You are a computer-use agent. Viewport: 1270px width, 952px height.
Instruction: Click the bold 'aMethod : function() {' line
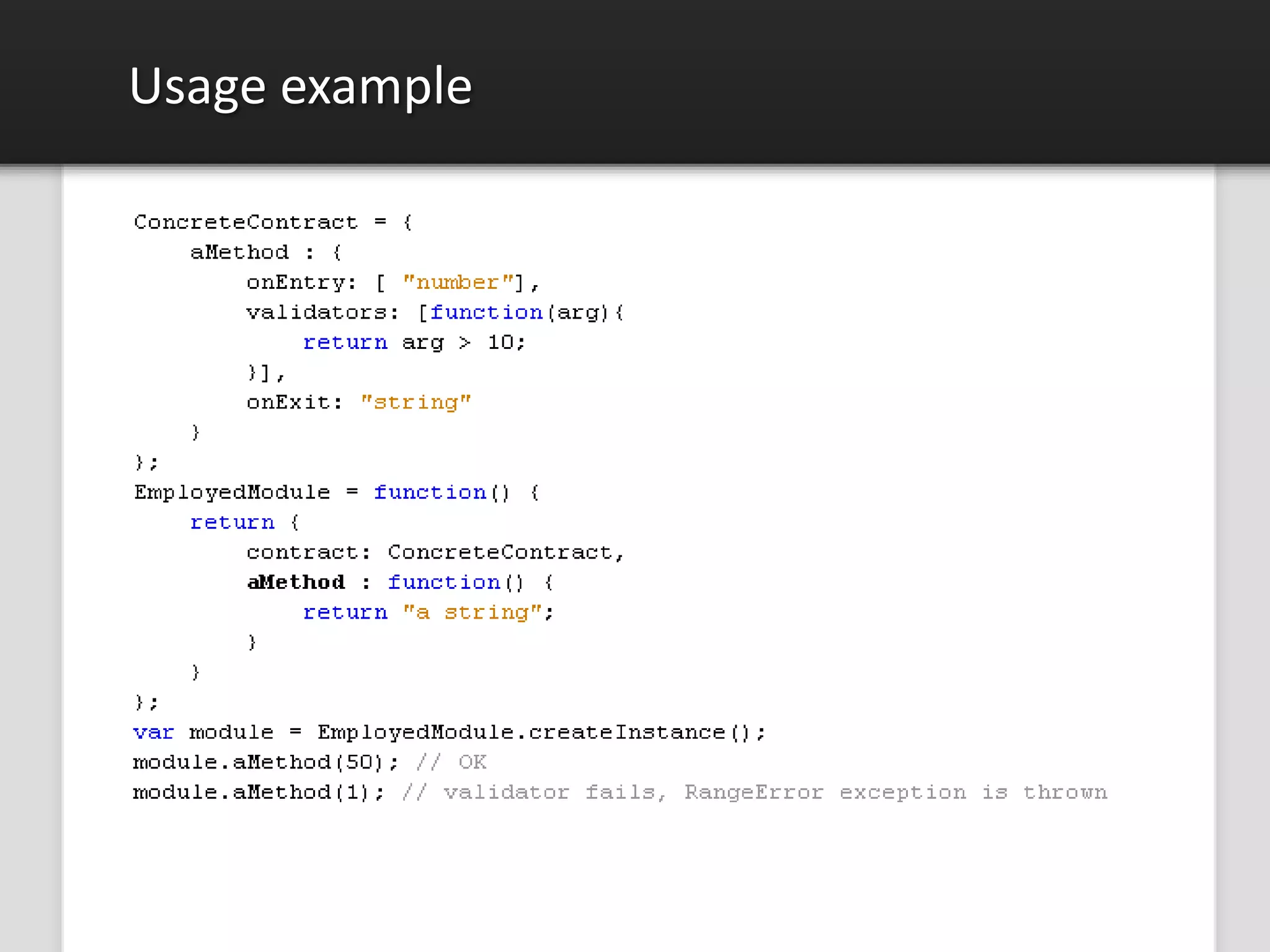[401, 583]
